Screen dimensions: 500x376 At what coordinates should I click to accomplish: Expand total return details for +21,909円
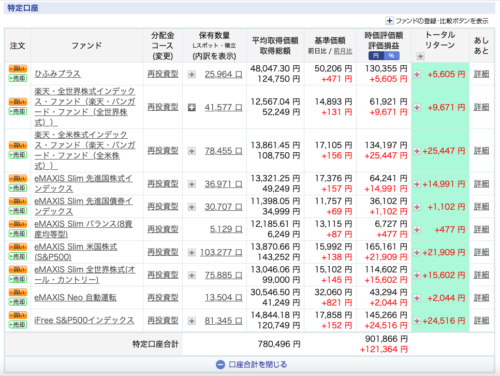[x=417, y=253]
